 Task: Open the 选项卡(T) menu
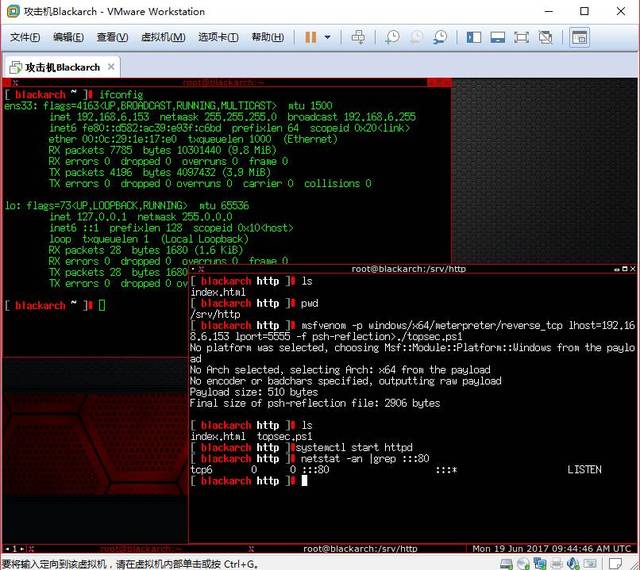[x=218, y=38]
